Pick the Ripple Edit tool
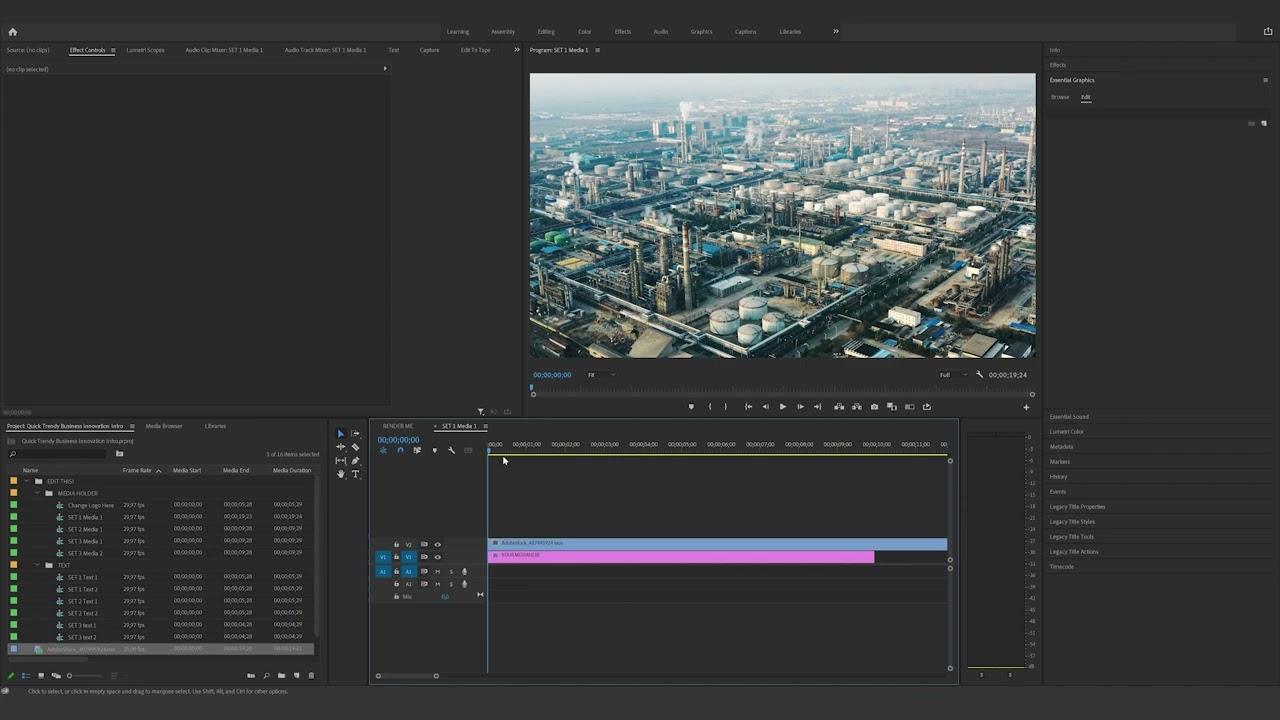 point(340,447)
